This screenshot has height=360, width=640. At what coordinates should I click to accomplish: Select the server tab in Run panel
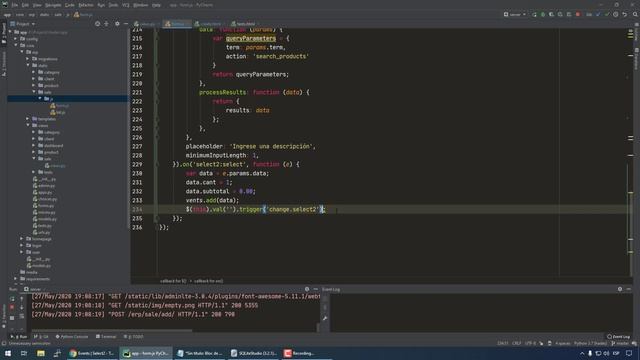[33, 289]
